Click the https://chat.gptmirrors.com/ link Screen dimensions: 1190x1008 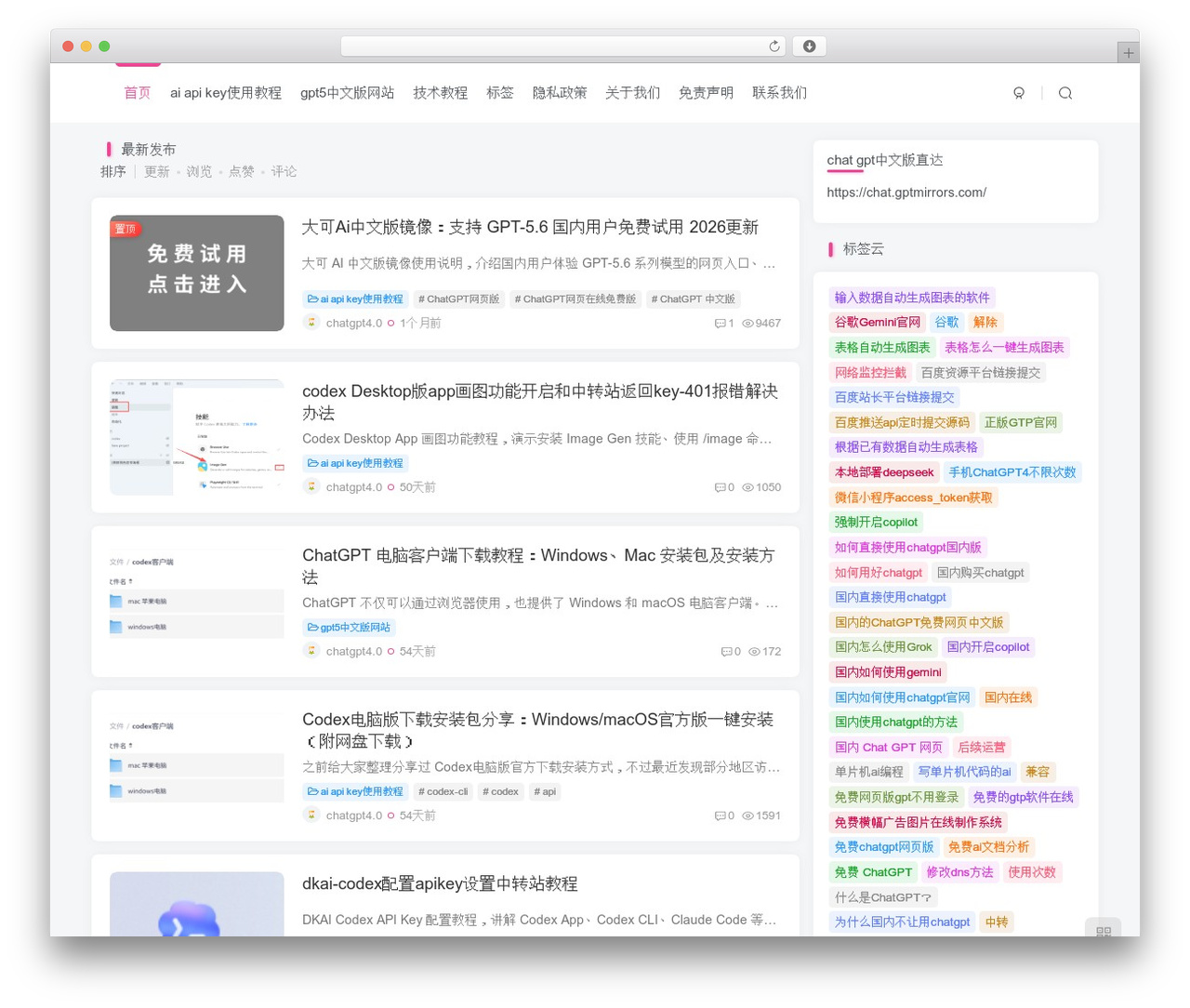point(906,192)
